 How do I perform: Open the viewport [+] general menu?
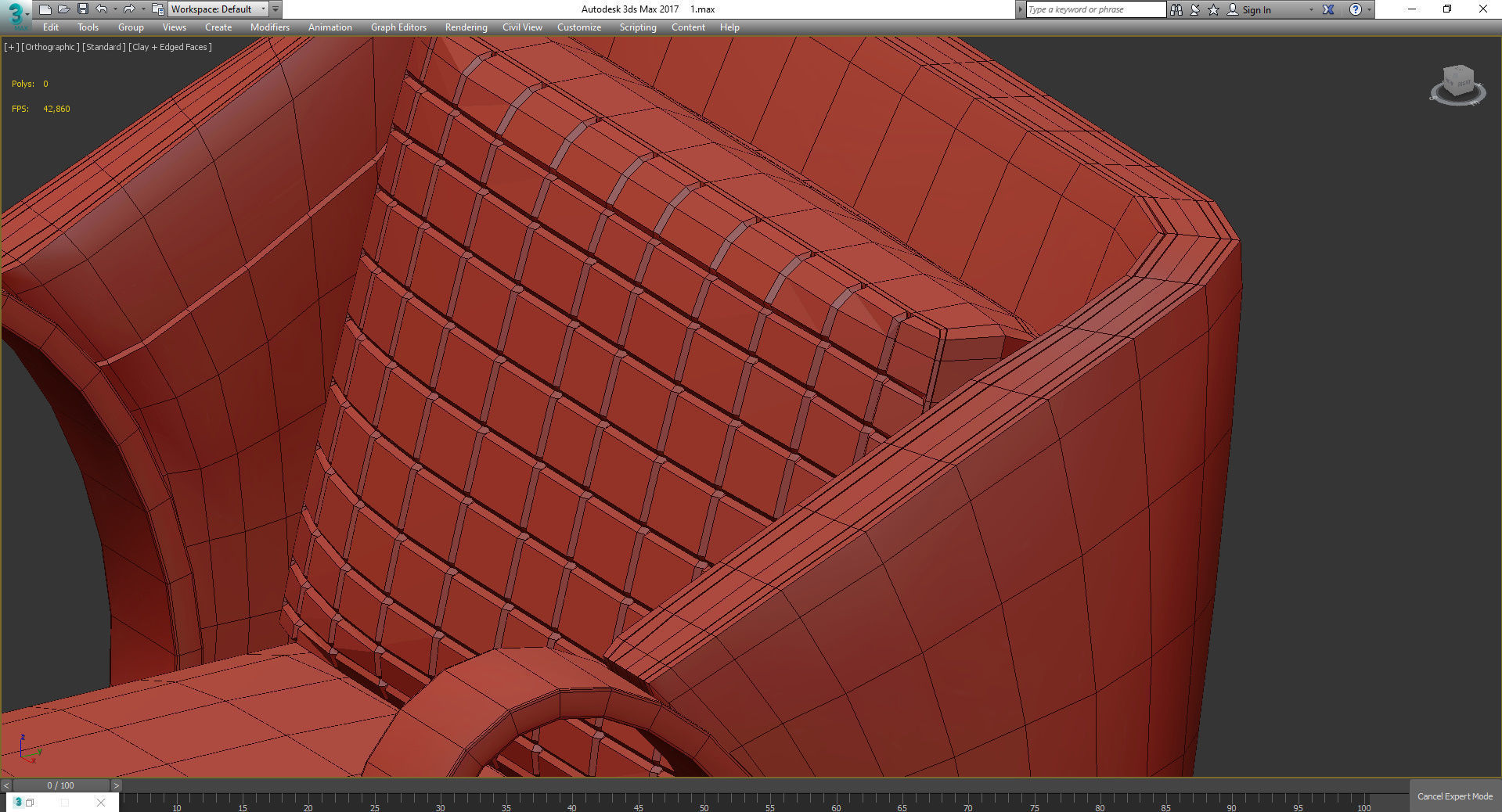pyautogui.click(x=11, y=47)
